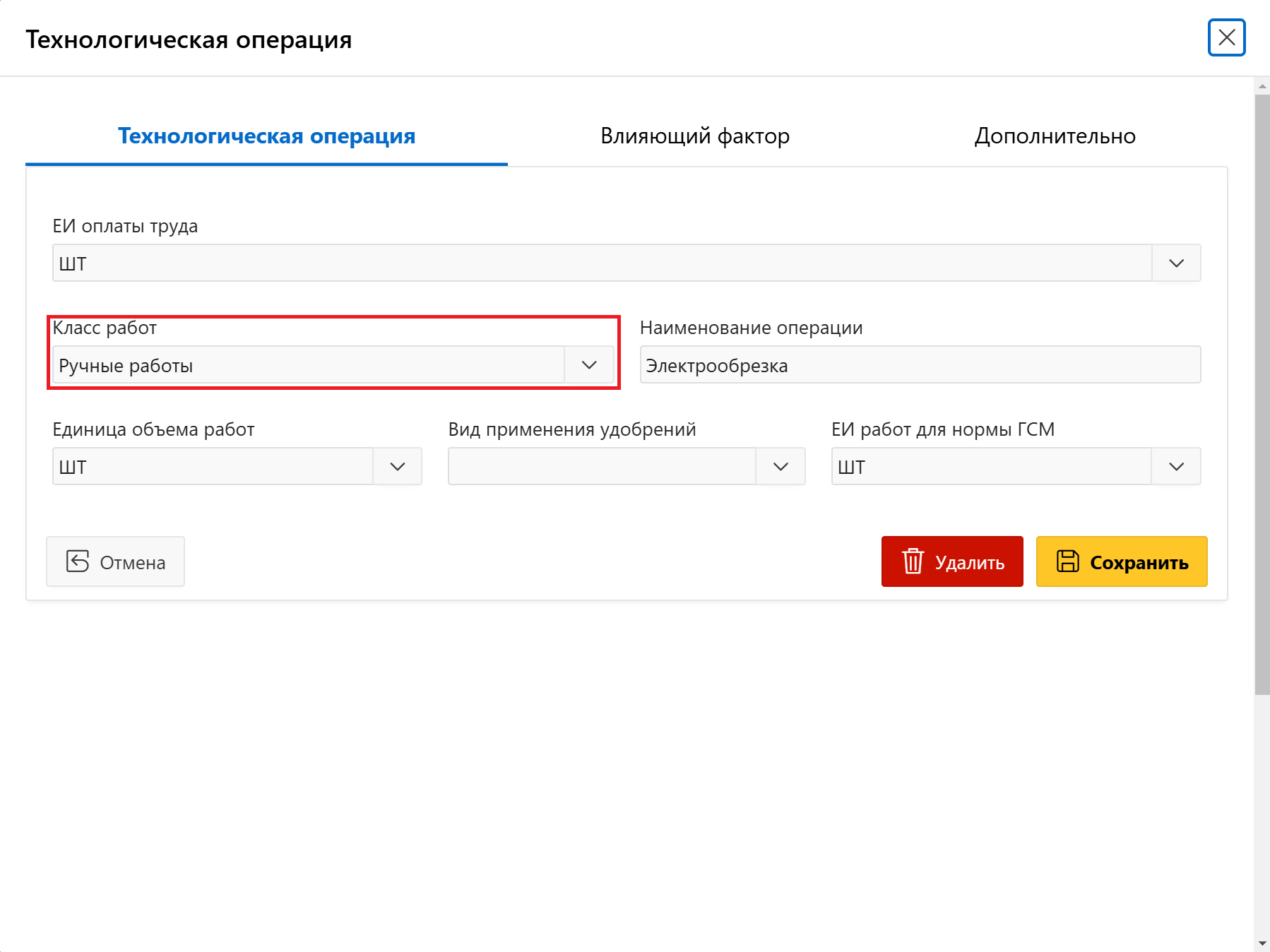The width and height of the screenshot is (1270, 952).
Task: Click the Единица объема работ ШТ field
Action: [213, 467]
